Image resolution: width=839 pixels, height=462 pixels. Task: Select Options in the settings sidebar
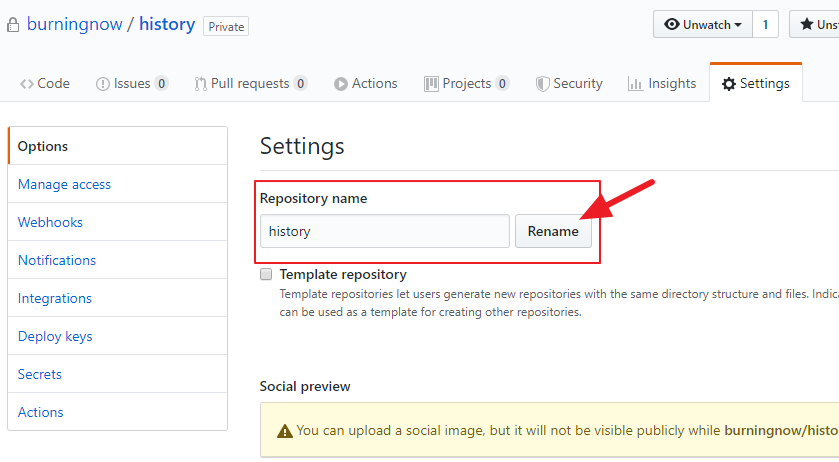click(118, 146)
